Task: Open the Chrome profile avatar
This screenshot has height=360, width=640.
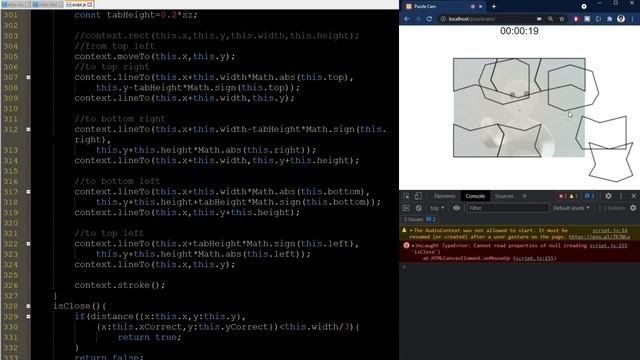Action: click(x=621, y=19)
